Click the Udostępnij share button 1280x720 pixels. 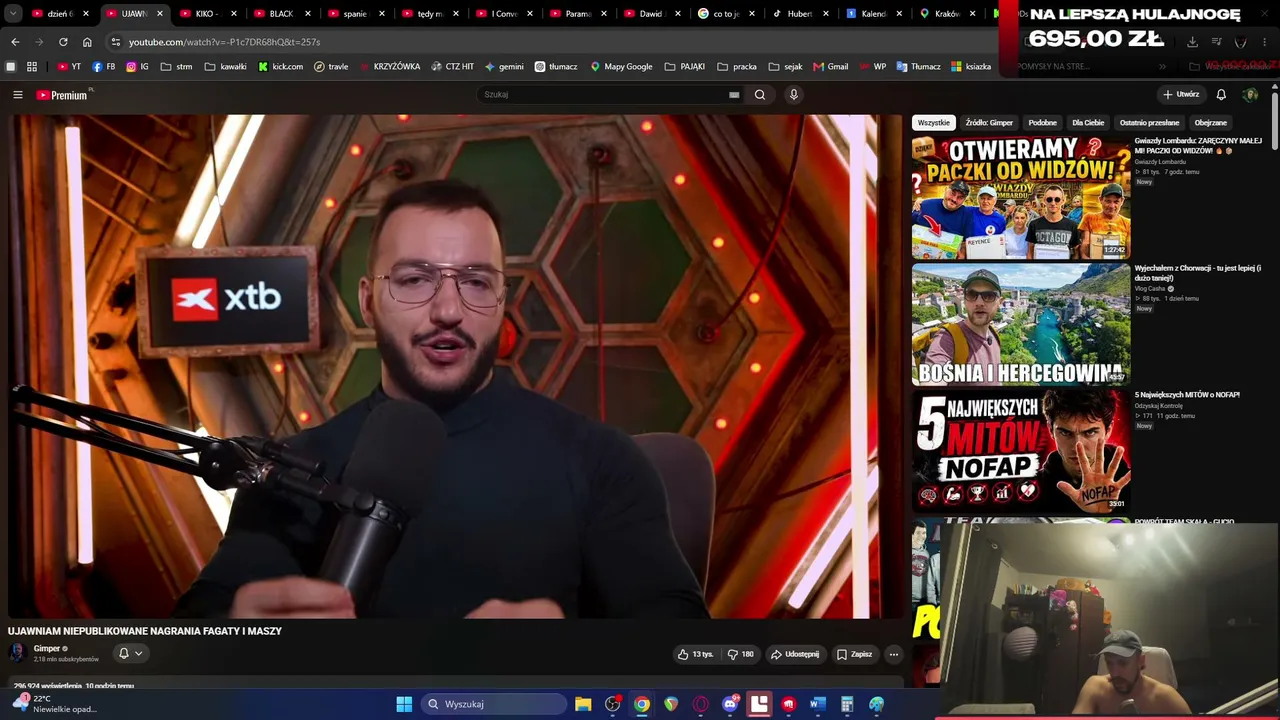pos(795,654)
